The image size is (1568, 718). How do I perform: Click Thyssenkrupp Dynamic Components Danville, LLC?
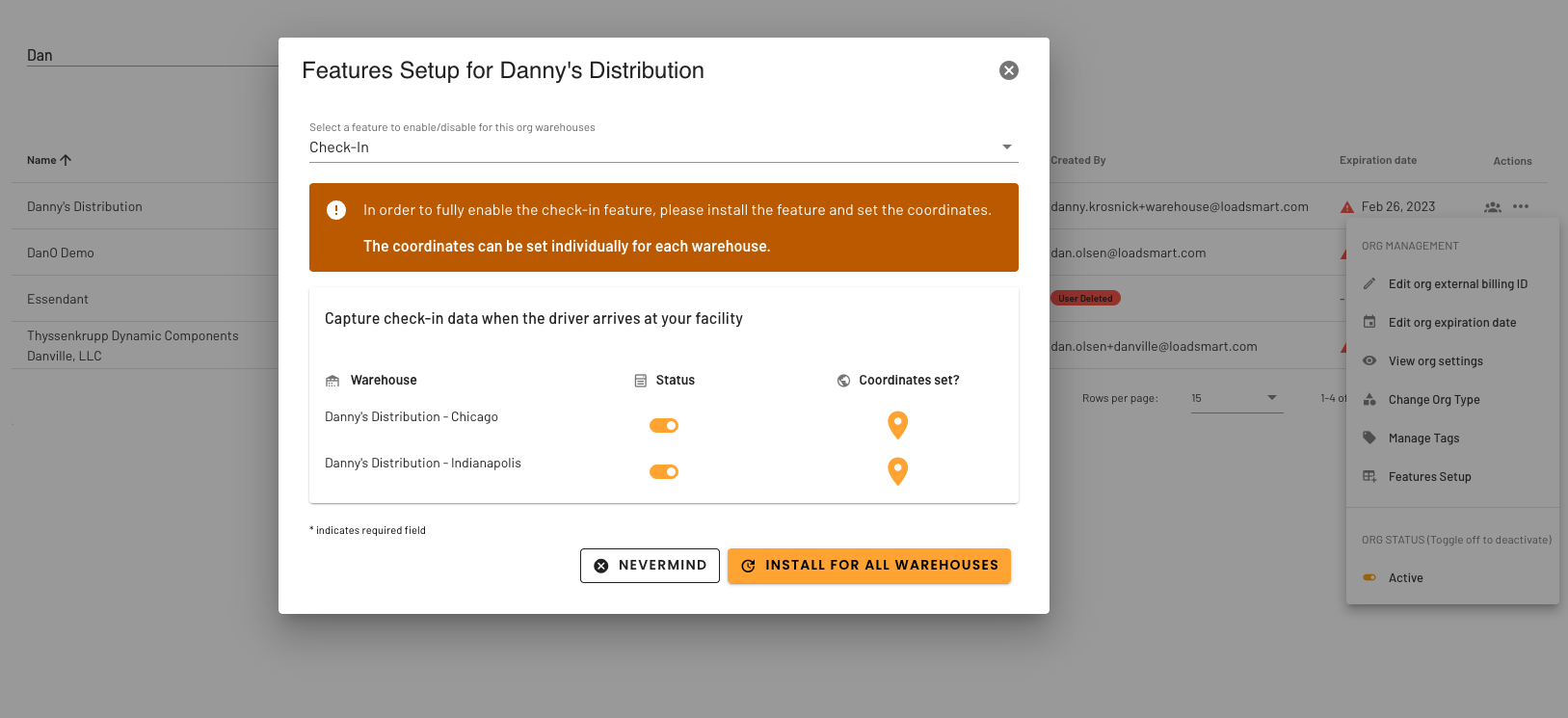pos(133,346)
